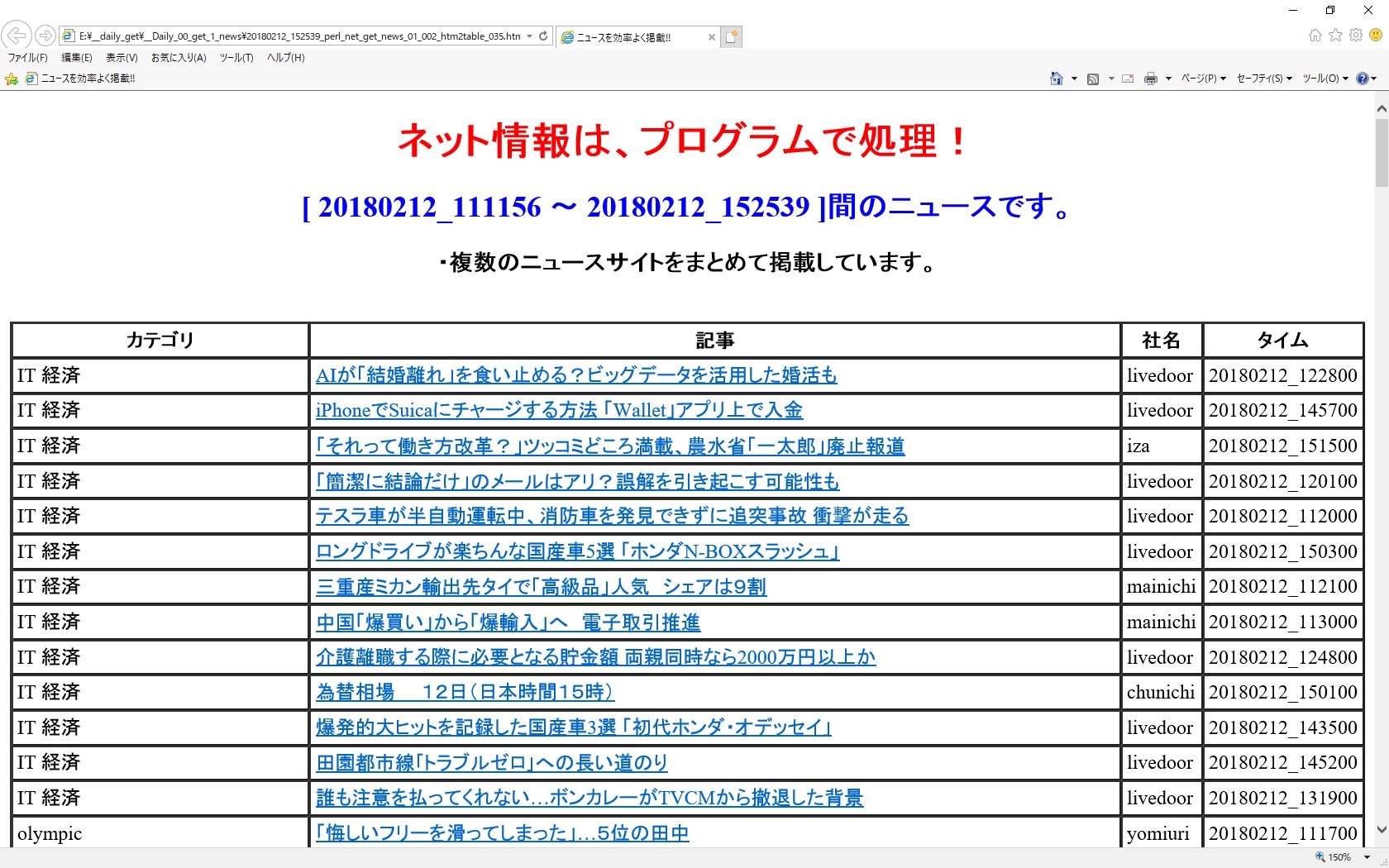Open the ヘルプ(H) menu
The width and height of the screenshot is (1389, 868).
click(x=286, y=58)
